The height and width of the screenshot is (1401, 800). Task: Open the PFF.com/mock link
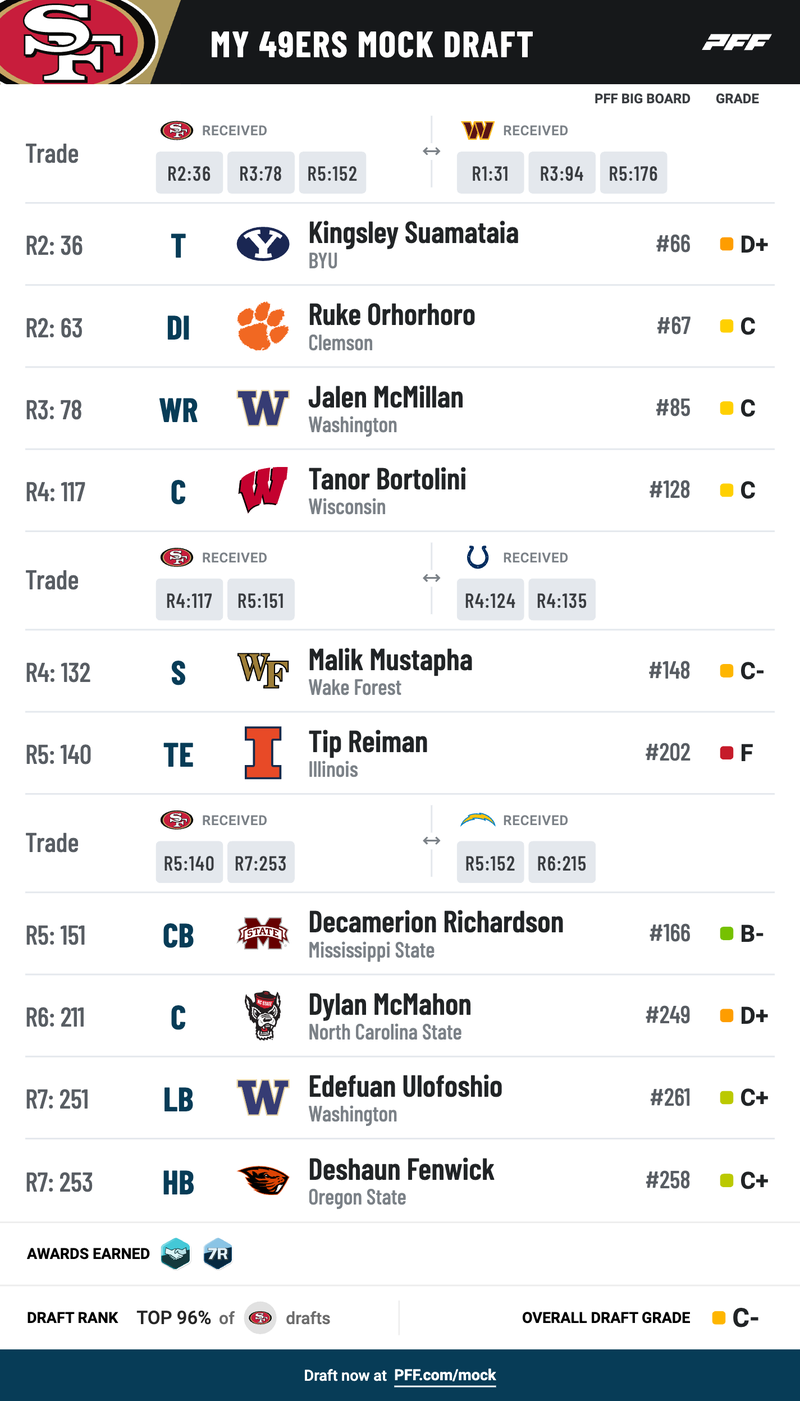point(445,1376)
